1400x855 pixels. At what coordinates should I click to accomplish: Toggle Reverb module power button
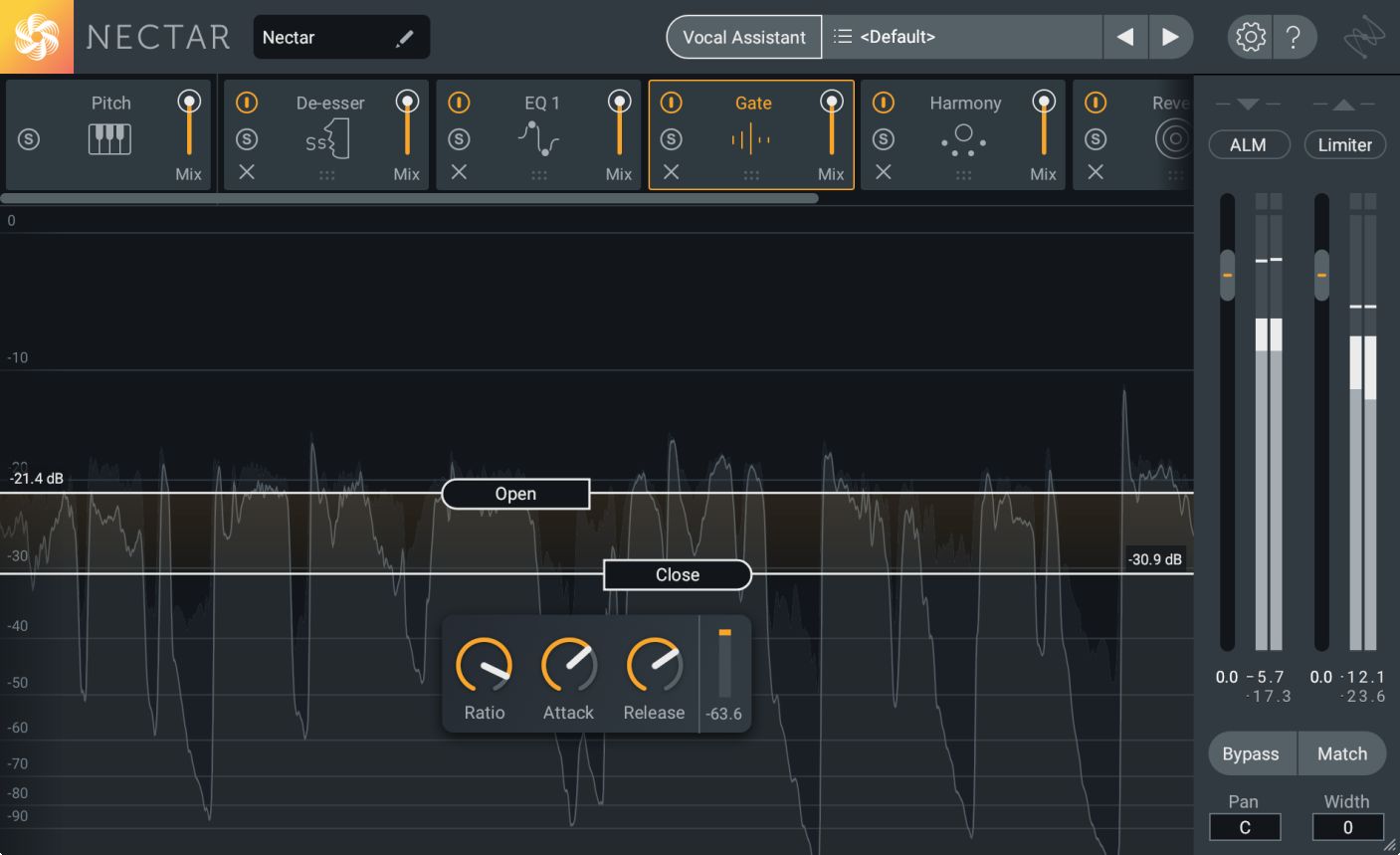coord(1096,103)
